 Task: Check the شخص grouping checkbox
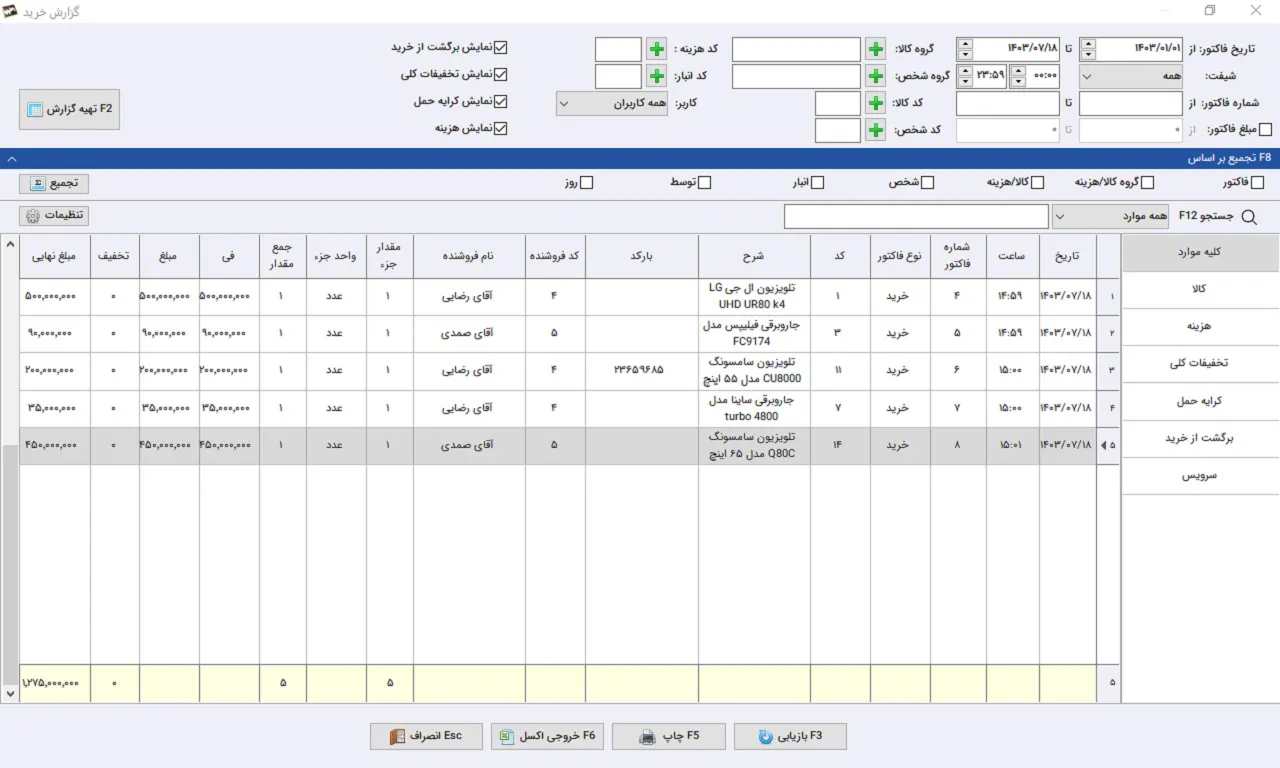(x=927, y=183)
